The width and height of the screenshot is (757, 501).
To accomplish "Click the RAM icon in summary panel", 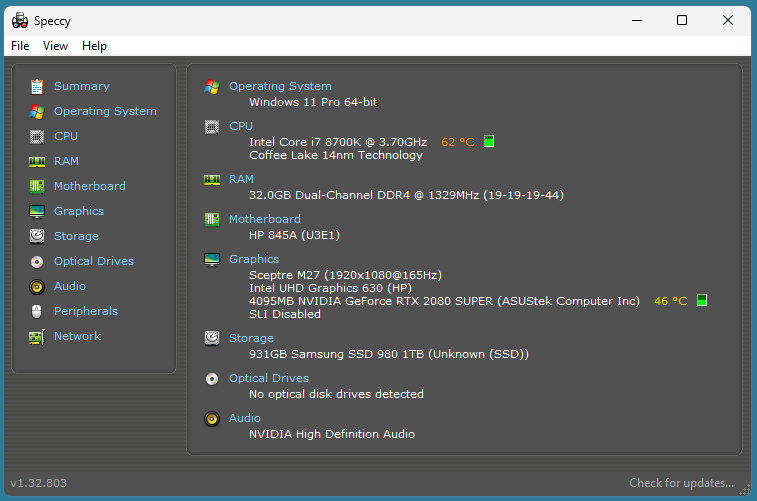I will 212,180.
